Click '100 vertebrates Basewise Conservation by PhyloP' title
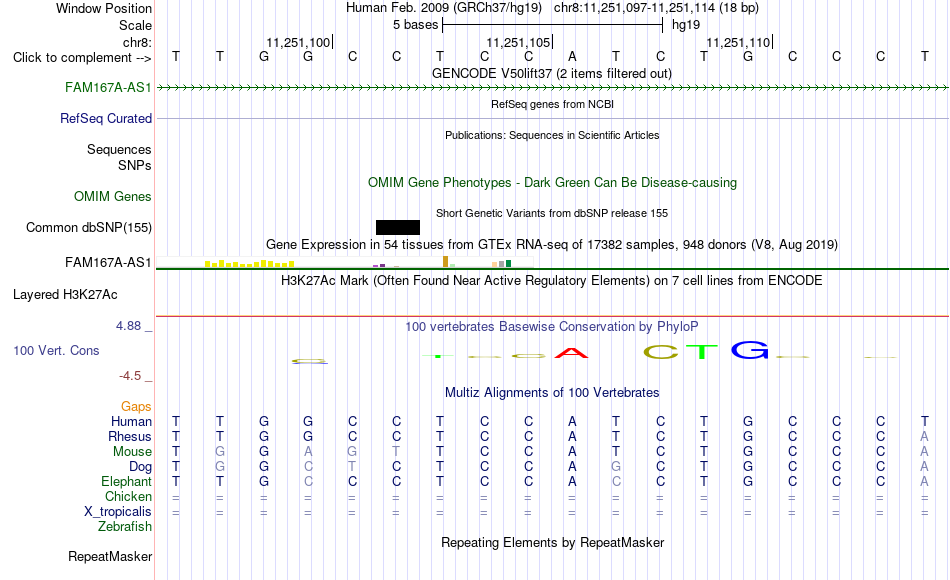Viewport: 950px width, 580px height. (552, 327)
